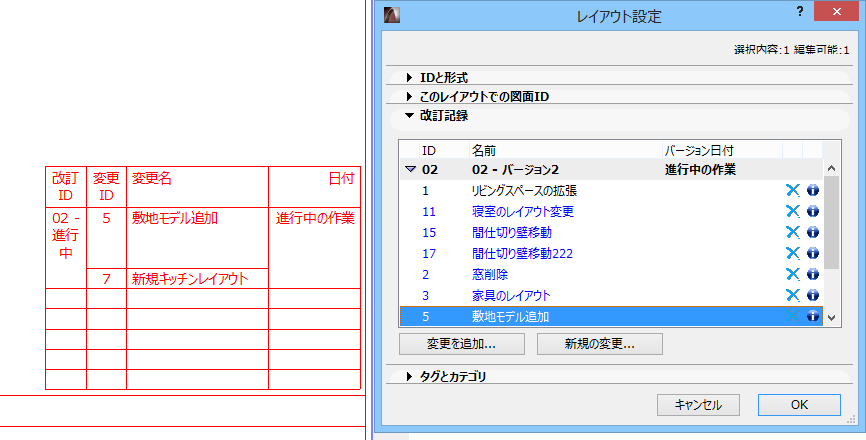Close the レイアウト設定 dialog
This screenshot has width=866, height=440.
pyautogui.click(x=836, y=12)
